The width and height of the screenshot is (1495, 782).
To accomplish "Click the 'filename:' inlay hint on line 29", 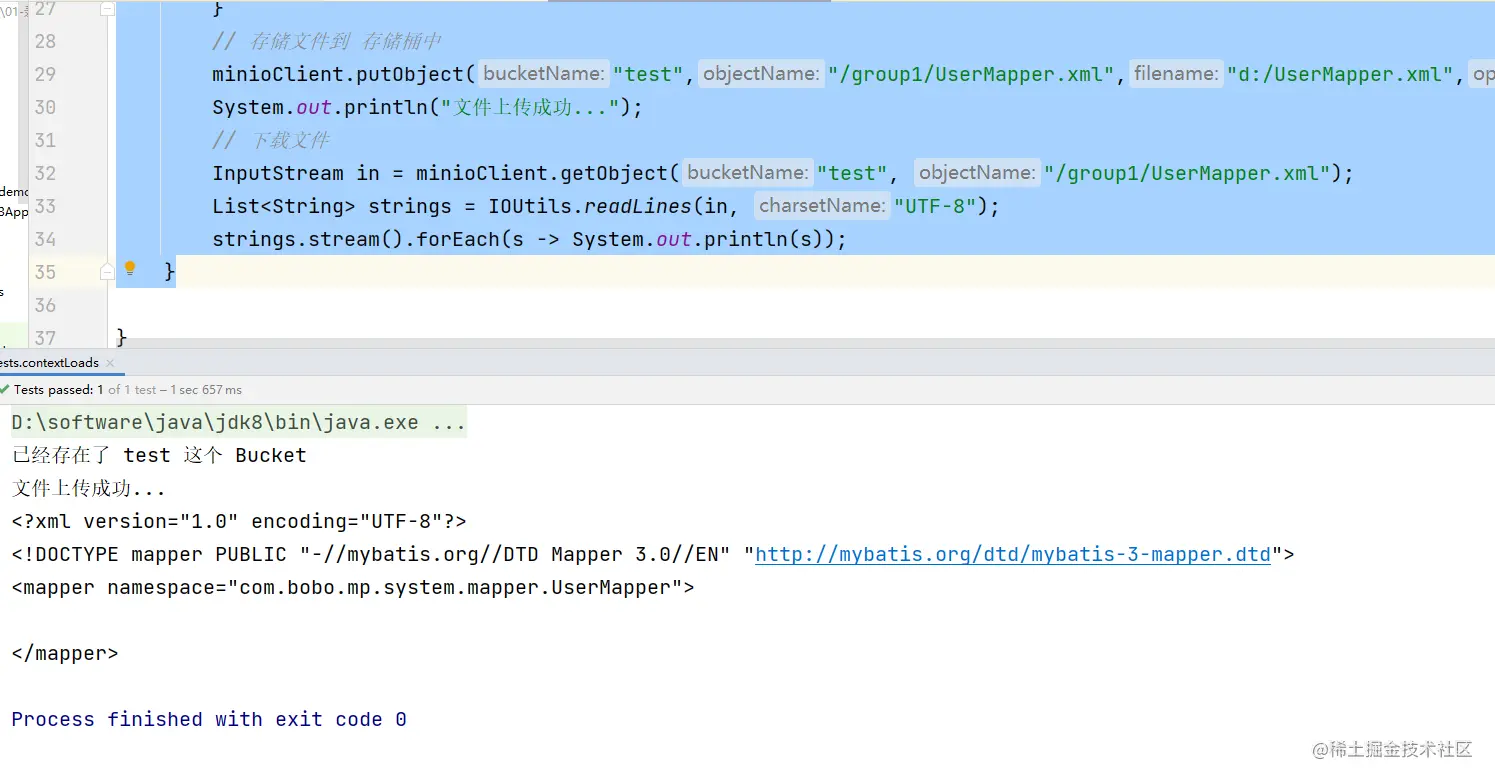I will pos(1176,73).
